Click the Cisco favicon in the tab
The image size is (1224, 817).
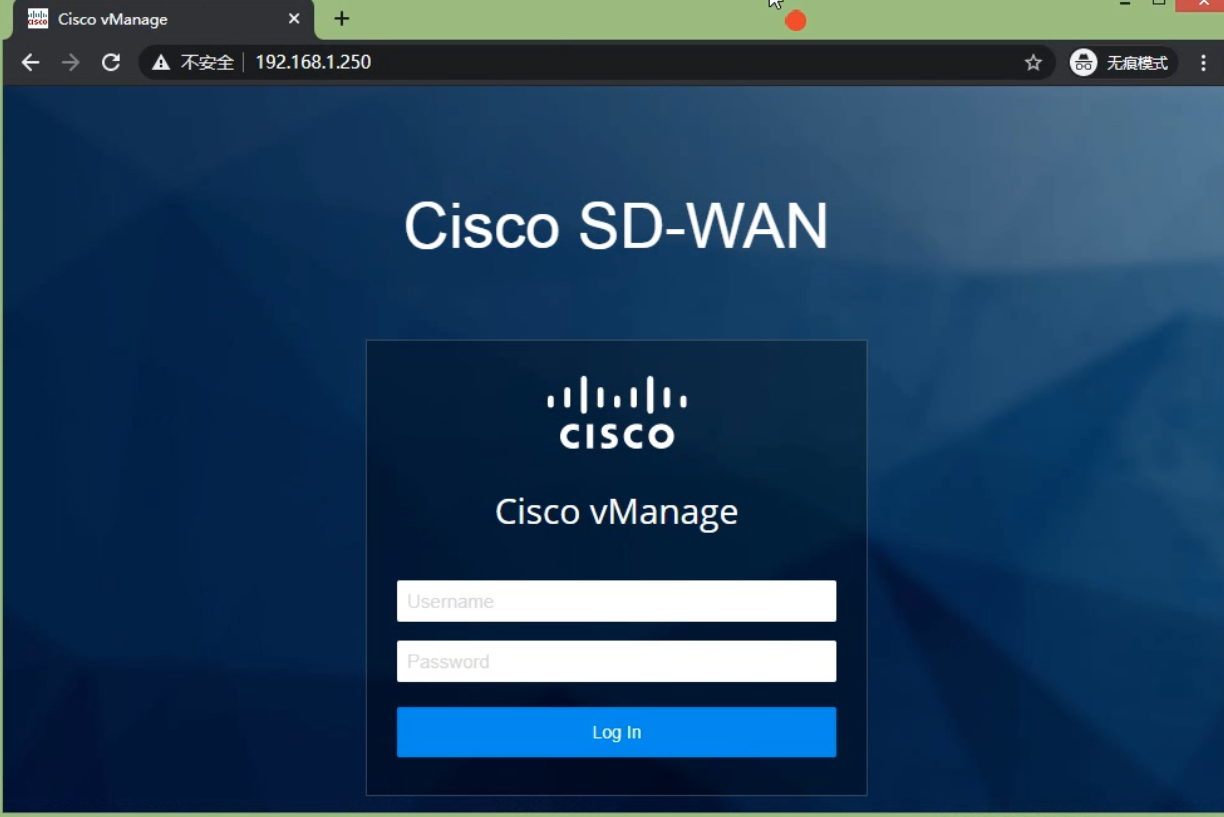[38, 19]
